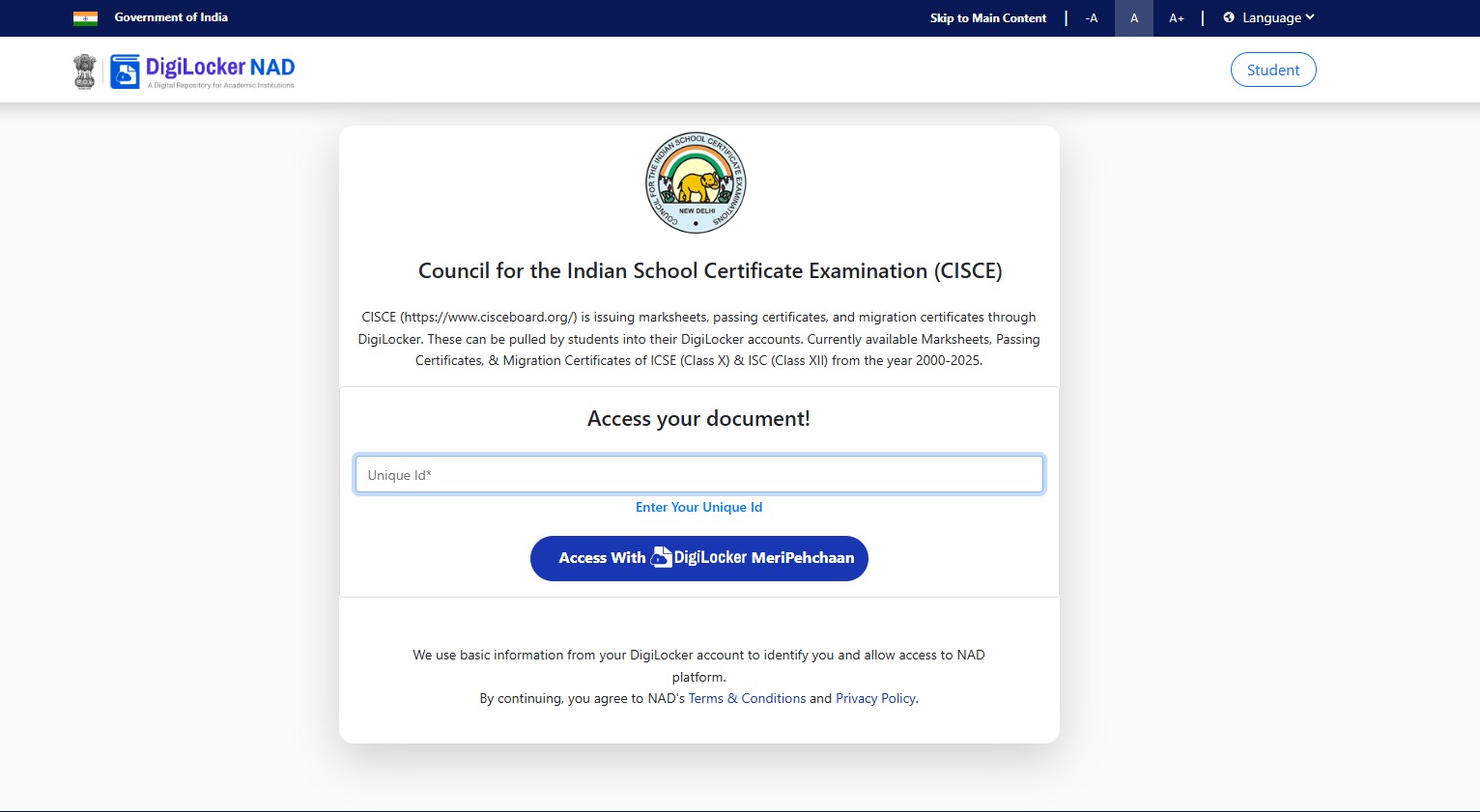
Task: Click the 'Access your document!' heading
Action: point(699,418)
